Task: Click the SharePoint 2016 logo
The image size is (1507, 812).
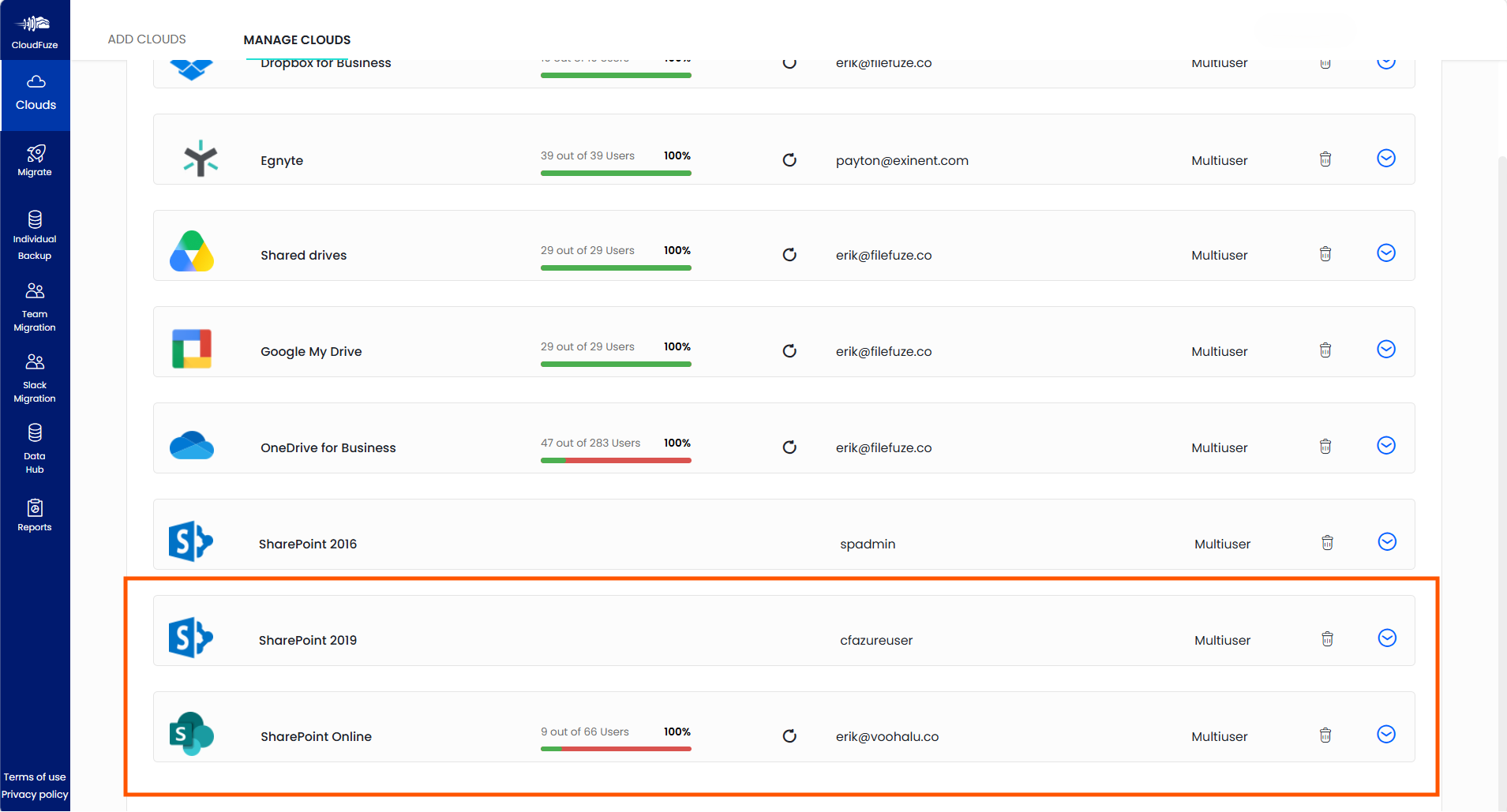Action: click(x=191, y=541)
